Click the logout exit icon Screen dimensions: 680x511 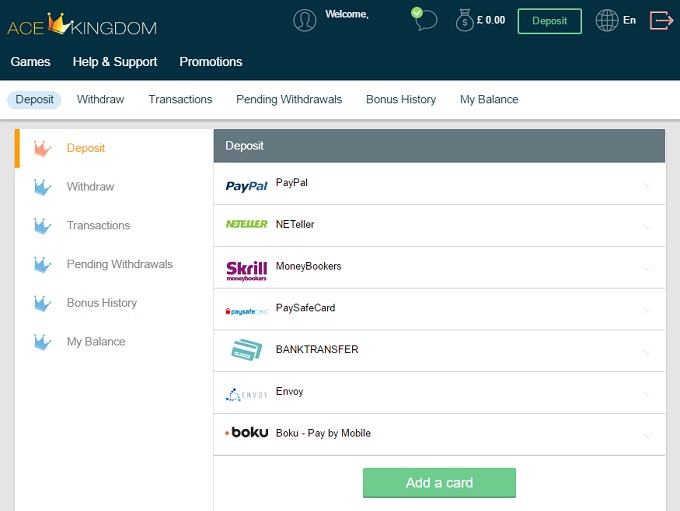660,20
